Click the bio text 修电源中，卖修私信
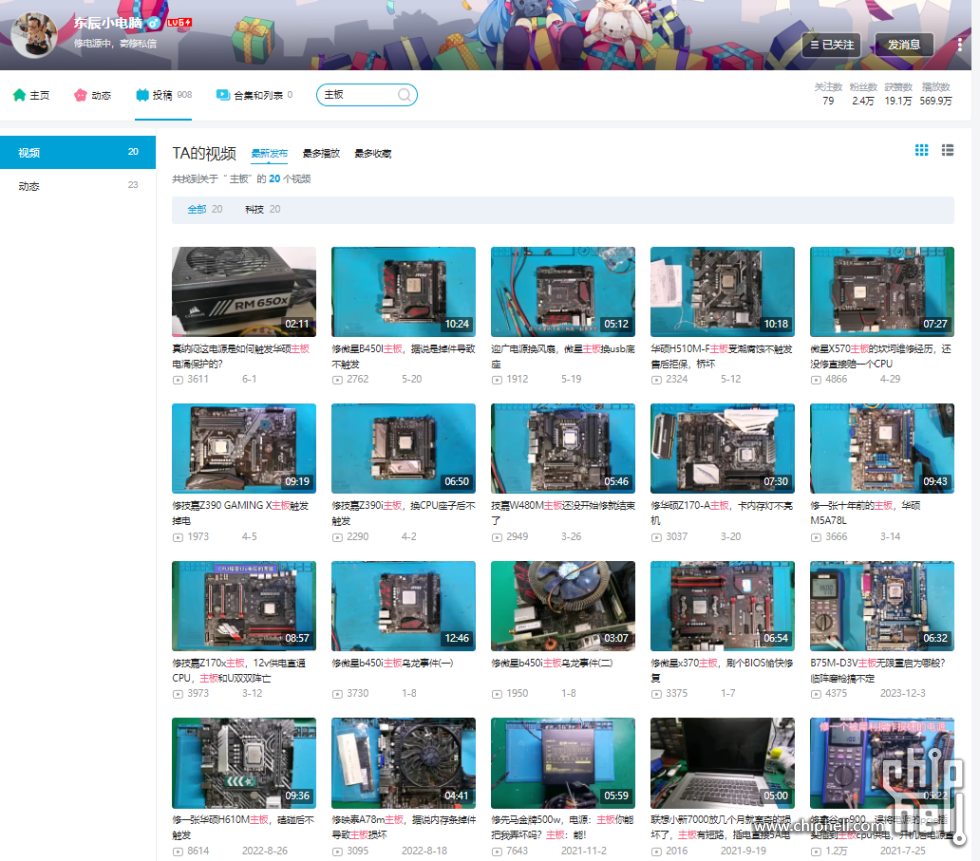980x861 pixels. tap(115, 43)
